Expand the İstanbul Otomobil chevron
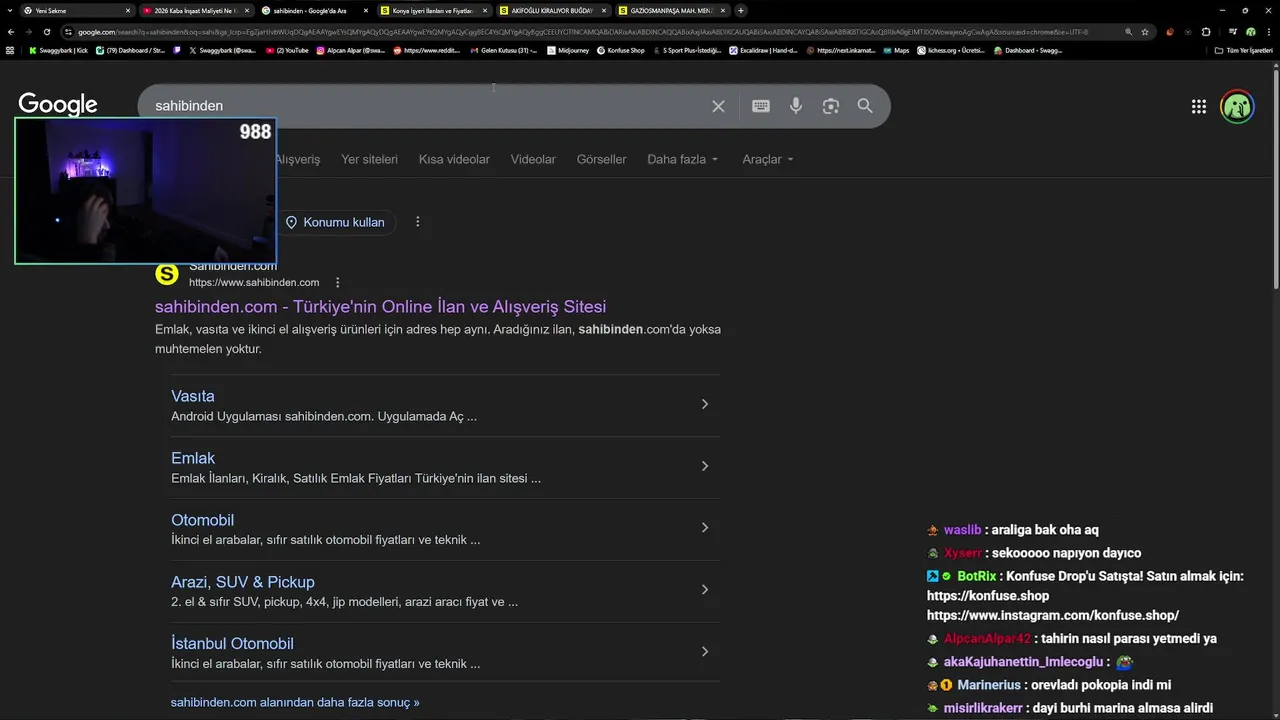The height and width of the screenshot is (720, 1280). click(705, 652)
